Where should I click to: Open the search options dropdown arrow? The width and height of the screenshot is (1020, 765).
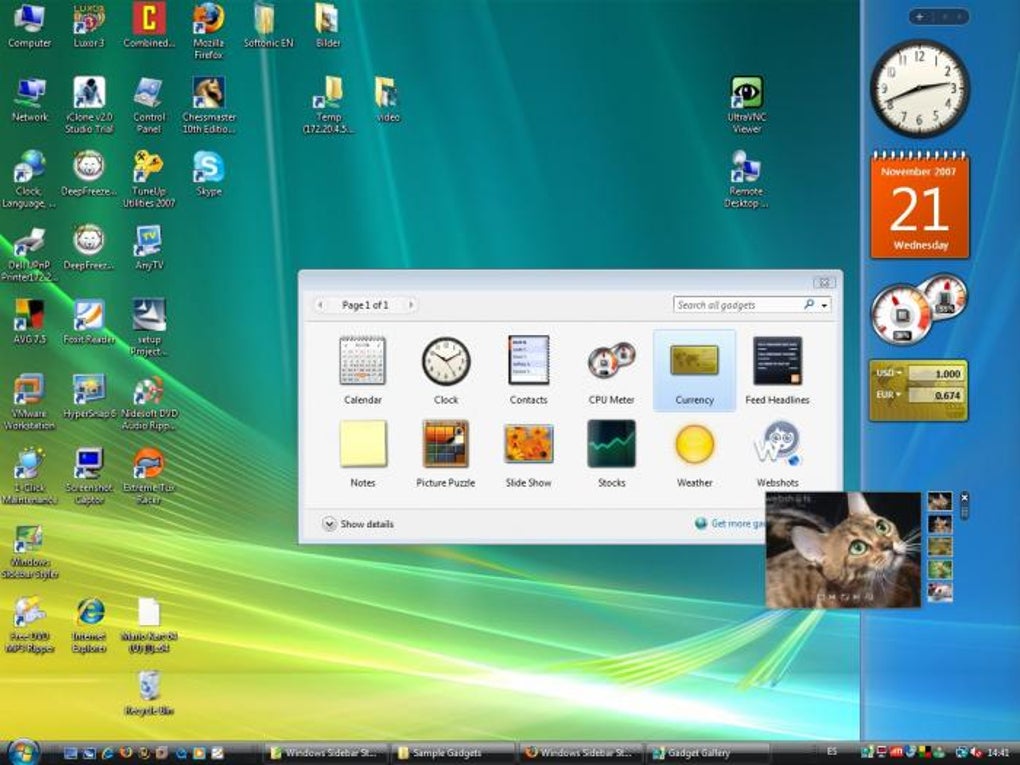824,304
